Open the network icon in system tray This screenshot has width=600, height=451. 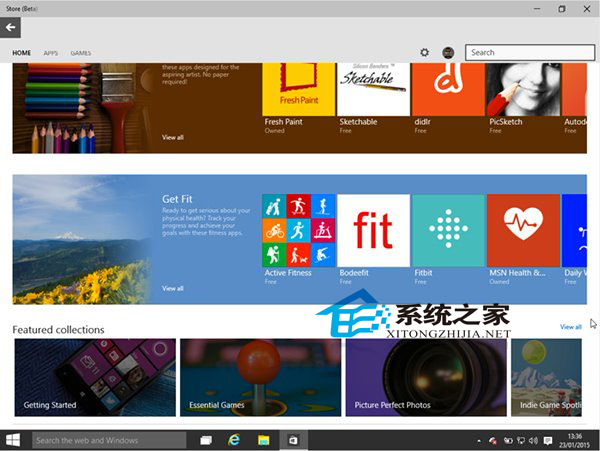click(521, 441)
